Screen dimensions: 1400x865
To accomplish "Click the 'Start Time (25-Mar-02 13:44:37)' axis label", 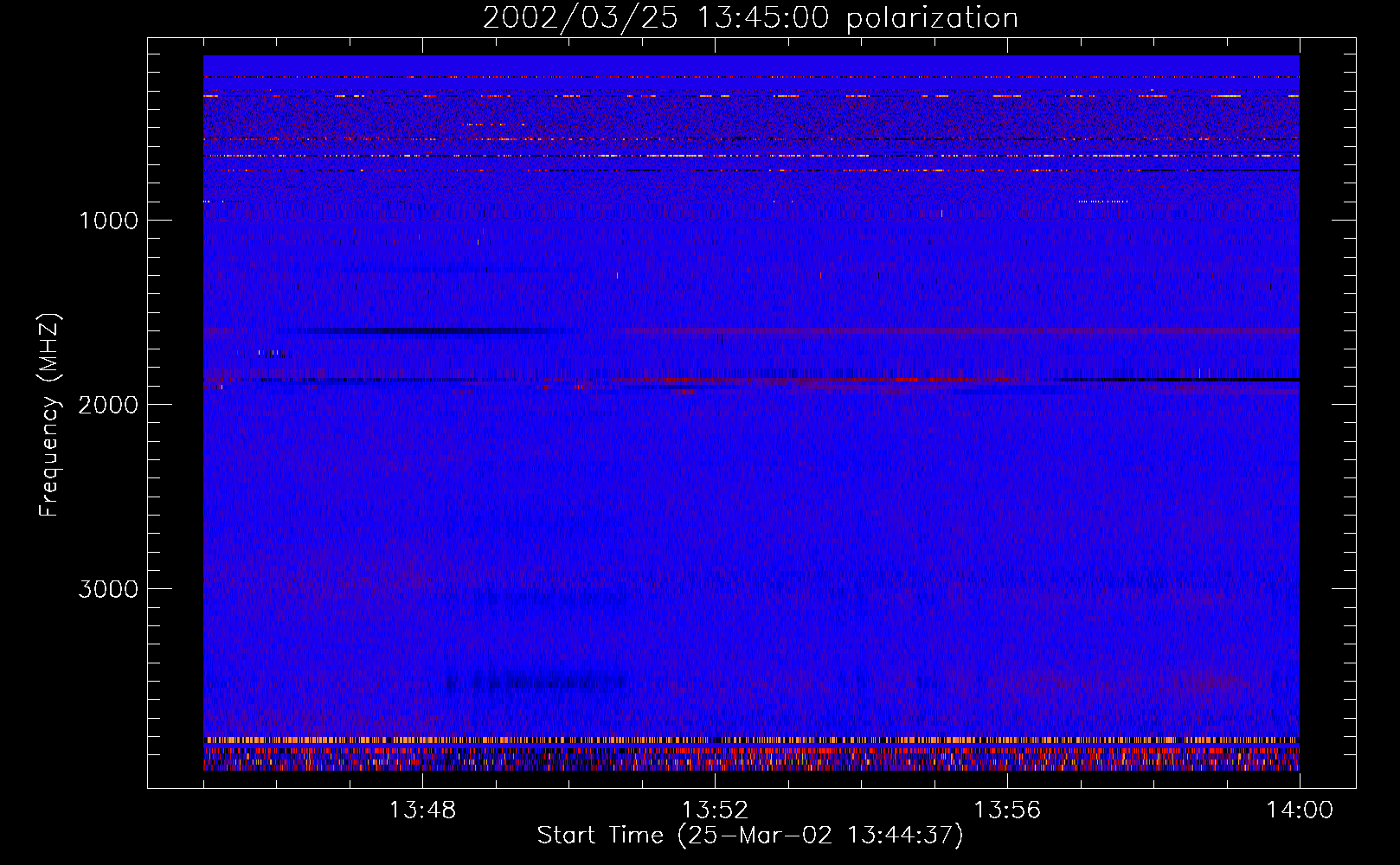I will click(x=750, y=836).
